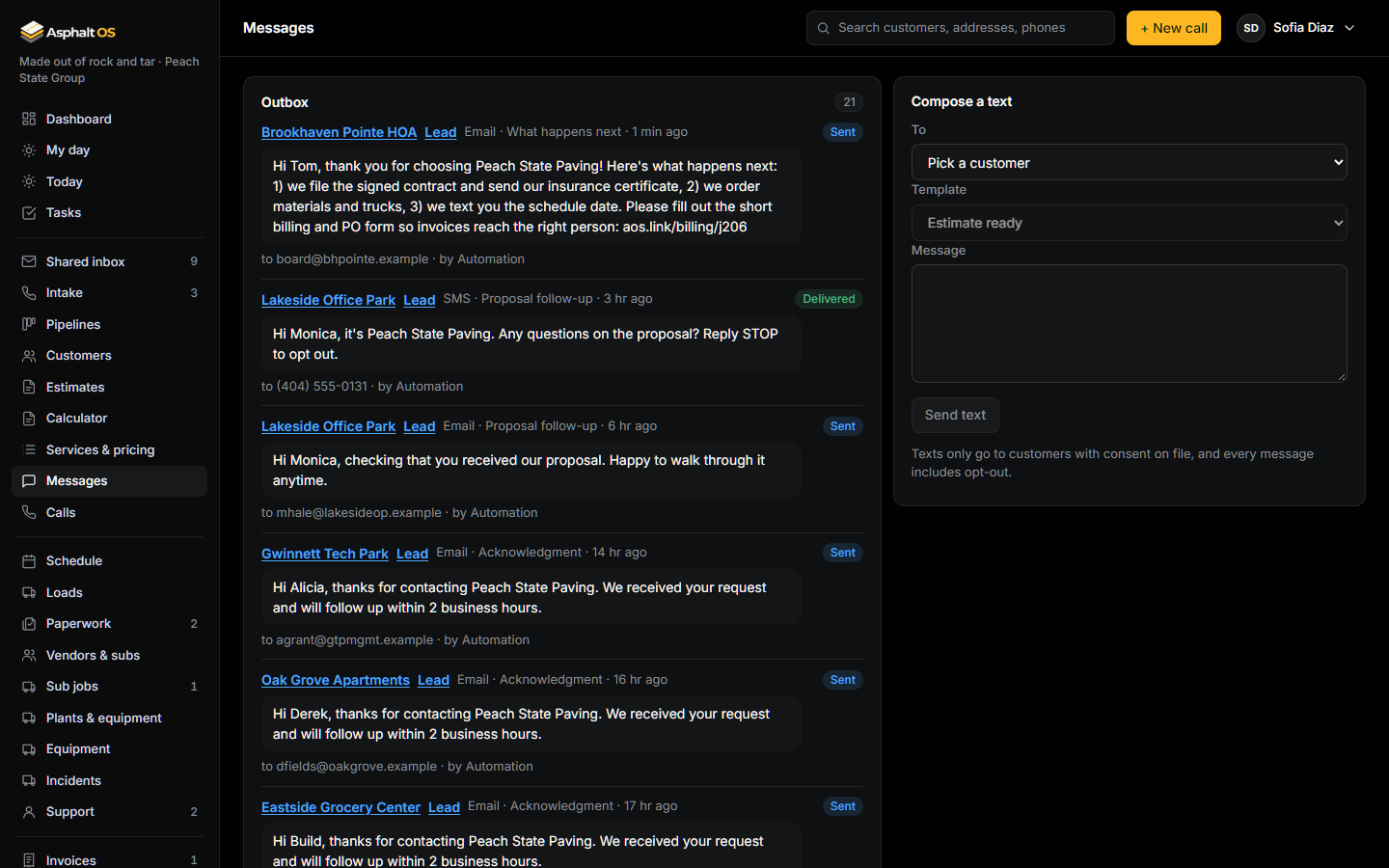Open Vendors & subs people icon
The width and height of the screenshot is (1389, 868).
[x=29, y=655]
